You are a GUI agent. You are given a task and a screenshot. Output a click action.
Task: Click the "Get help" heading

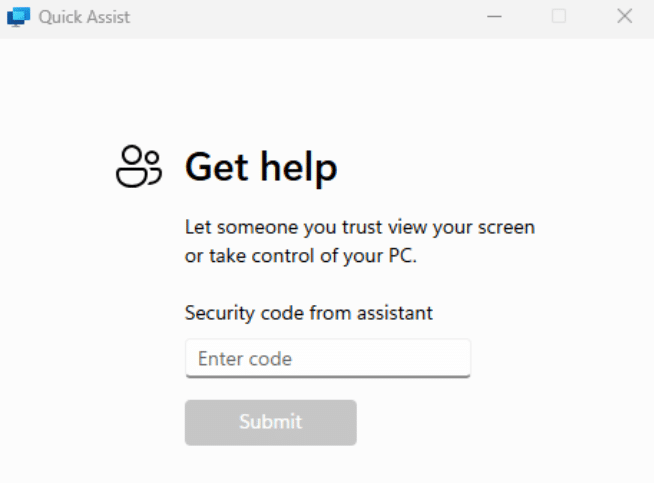tap(261, 168)
